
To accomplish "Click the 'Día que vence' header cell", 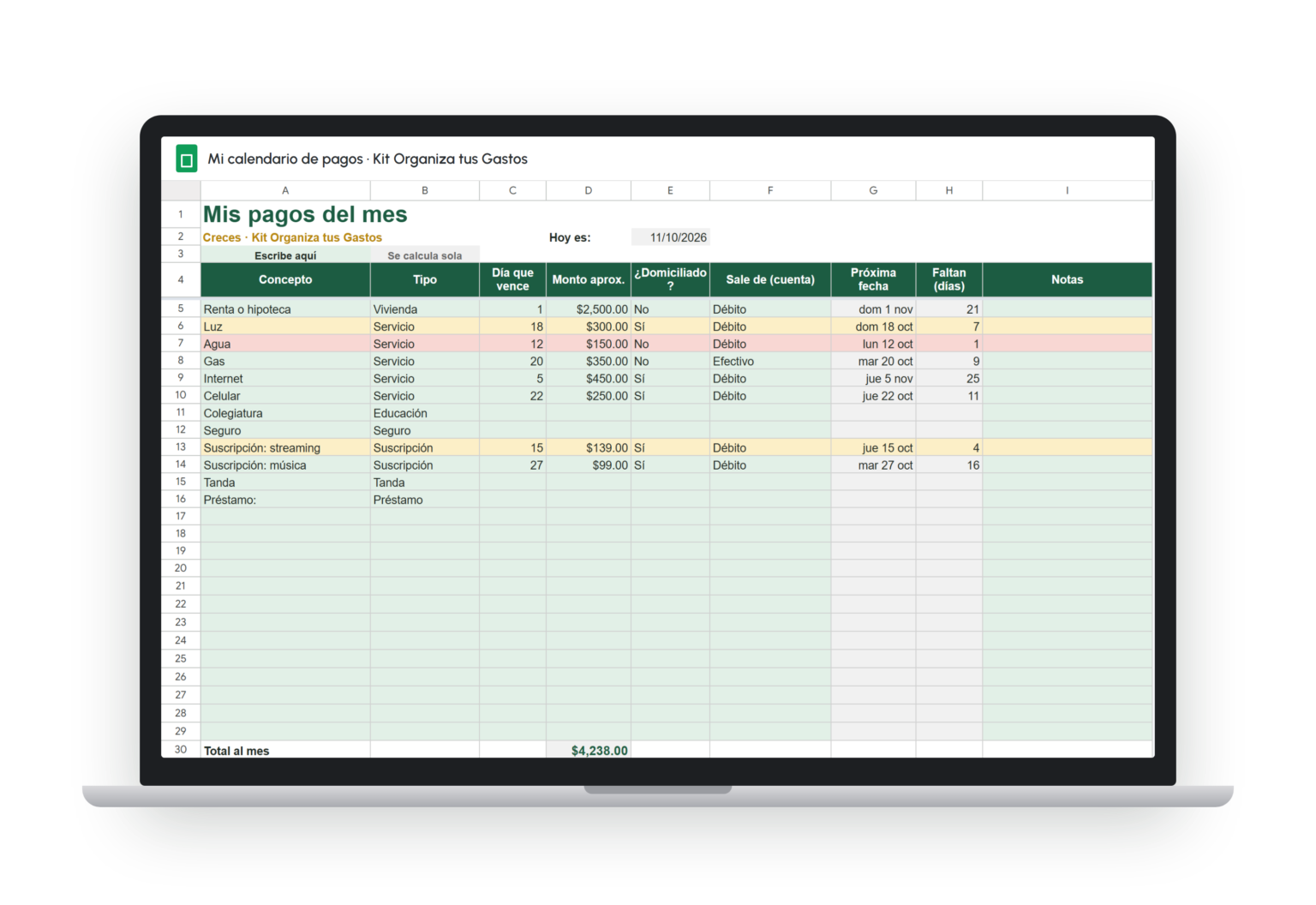I will tap(512, 279).
